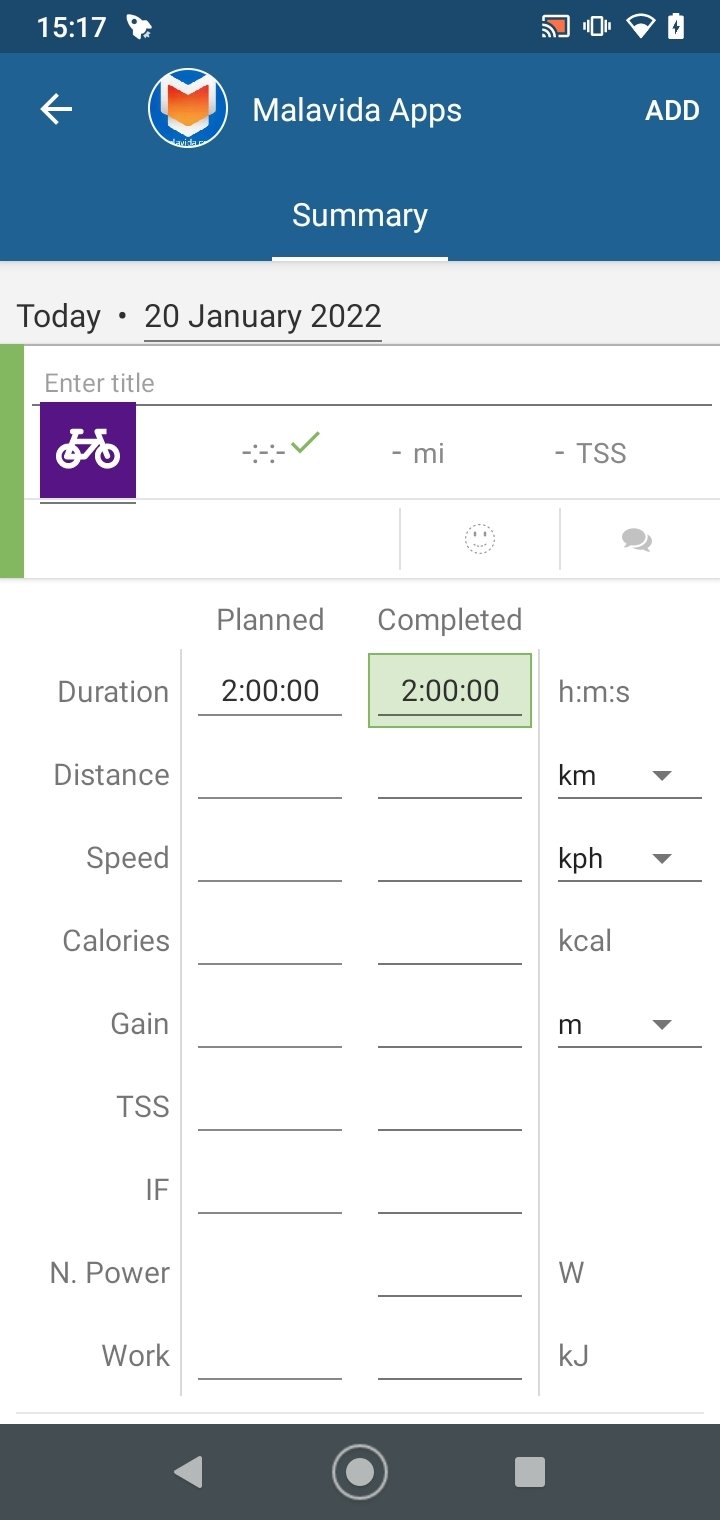Expand the m elevation gain unit dropdown

tap(630, 1024)
